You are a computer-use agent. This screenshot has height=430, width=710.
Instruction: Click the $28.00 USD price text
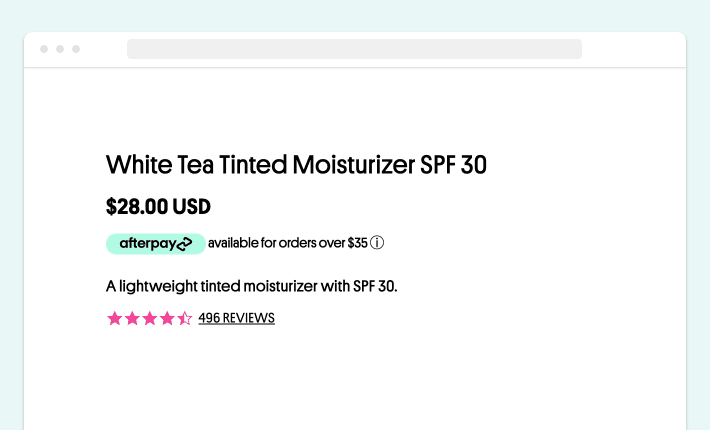click(158, 206)
